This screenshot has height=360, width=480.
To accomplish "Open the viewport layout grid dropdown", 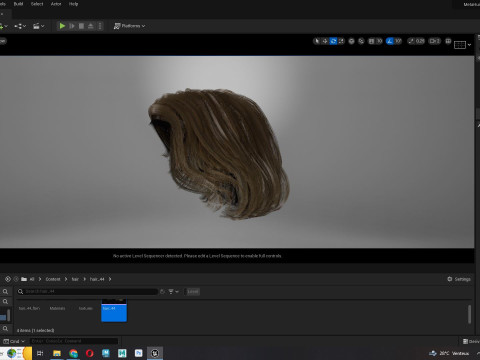I will point(463,45).
